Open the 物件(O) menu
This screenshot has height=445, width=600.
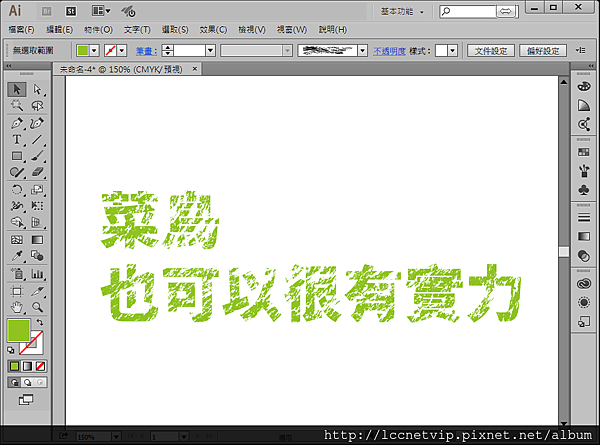tap(98, 29)
